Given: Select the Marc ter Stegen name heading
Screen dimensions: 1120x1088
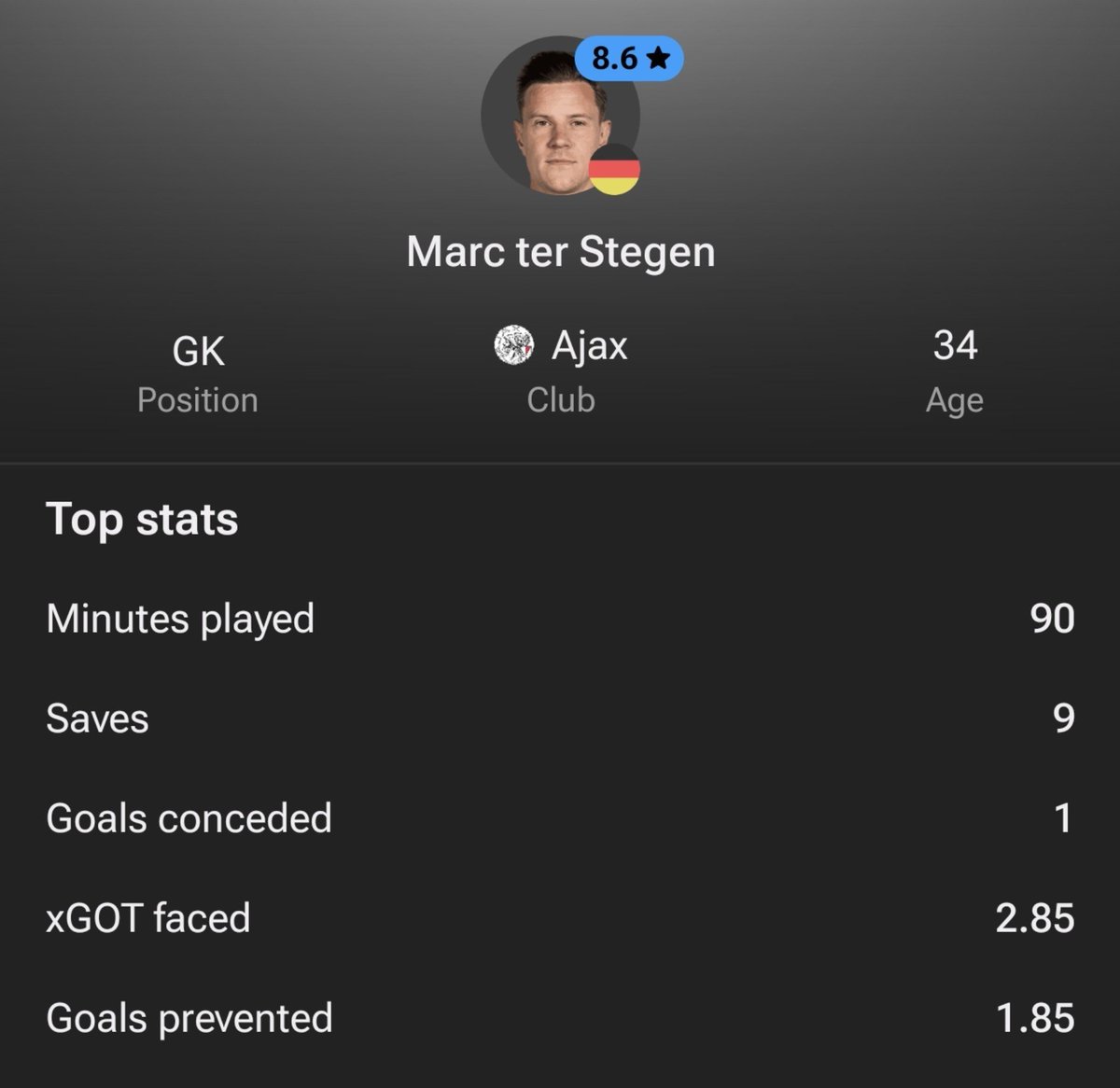Looking at the screenshot, I should [561, 252].
